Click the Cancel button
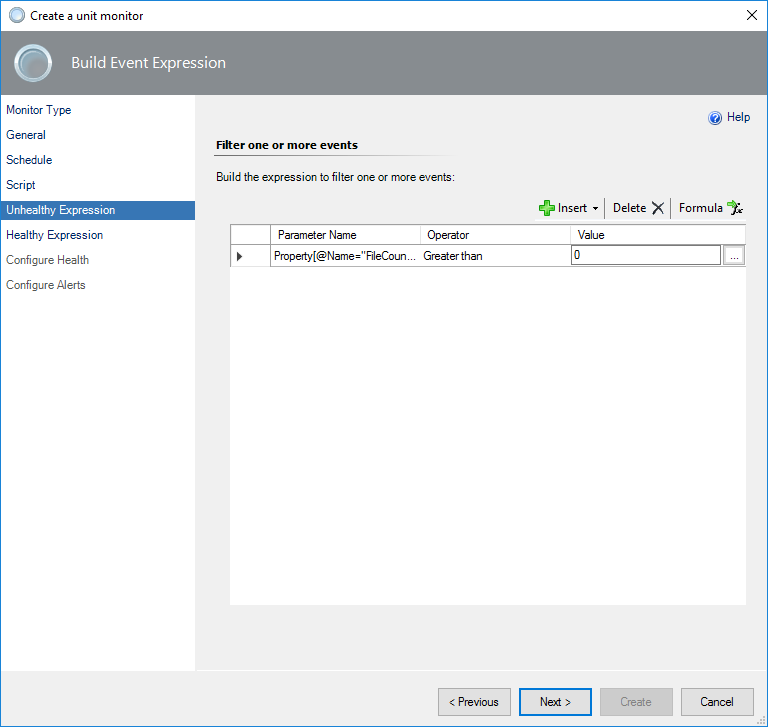The image size is (768, 727). click(x=717, y=702)
